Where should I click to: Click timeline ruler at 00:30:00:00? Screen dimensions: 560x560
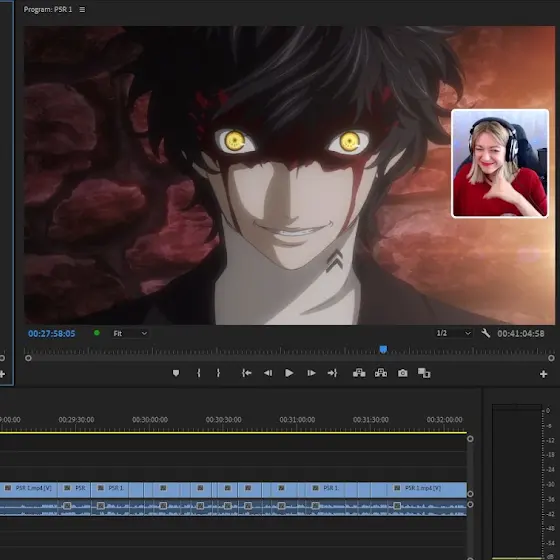pyautogui.click(x=150, y=420)
